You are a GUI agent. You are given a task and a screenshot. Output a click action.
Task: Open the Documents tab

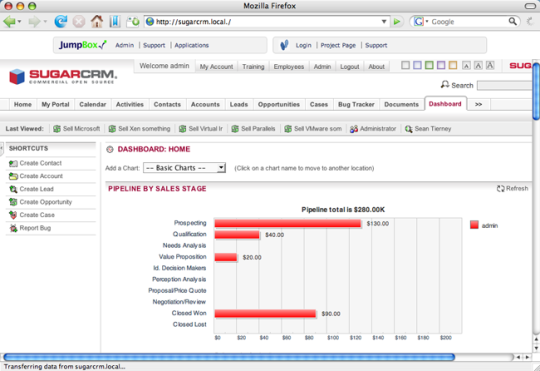(402, 104)
